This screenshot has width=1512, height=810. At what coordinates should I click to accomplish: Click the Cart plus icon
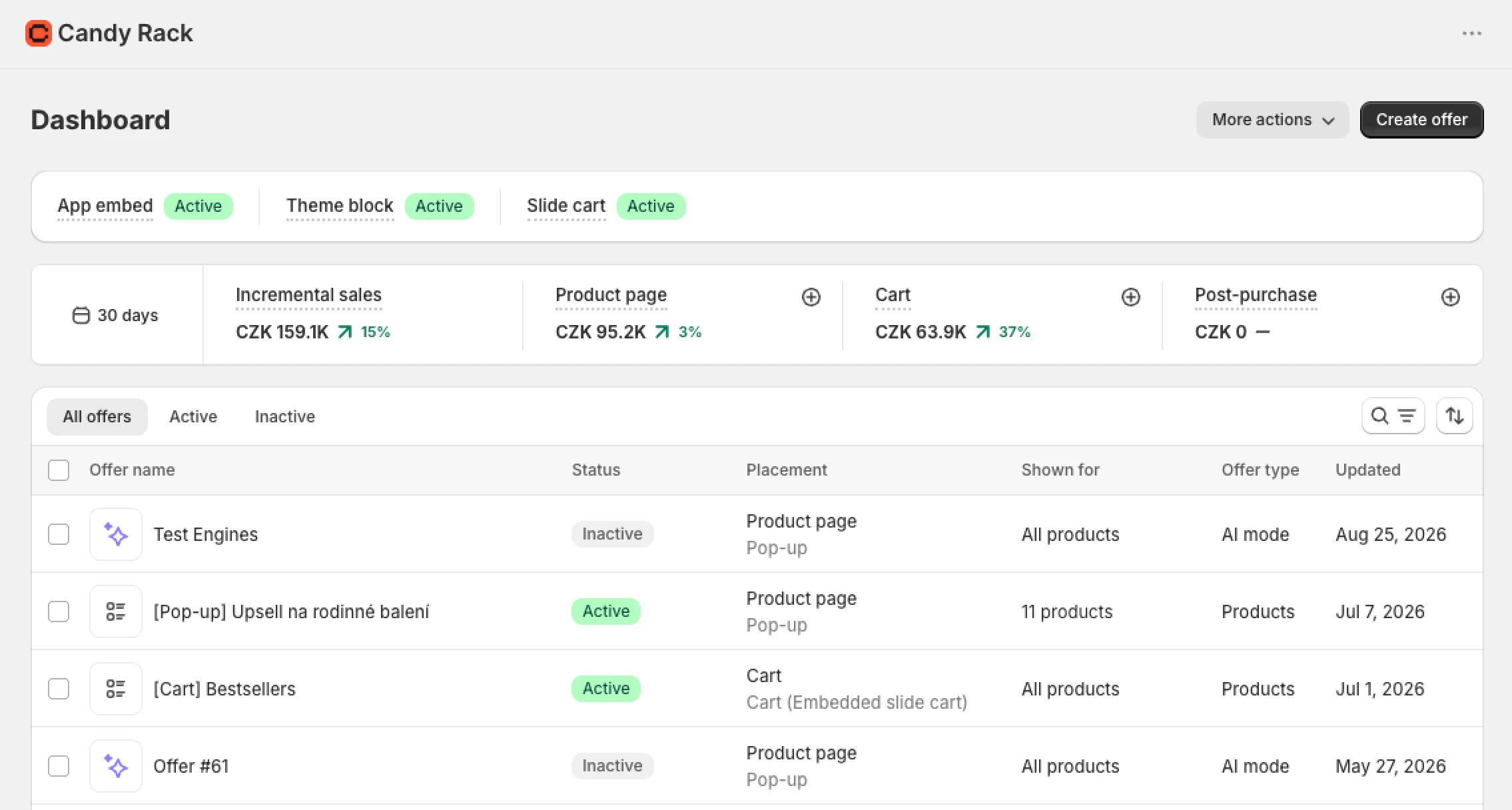tap(1130, 297)
